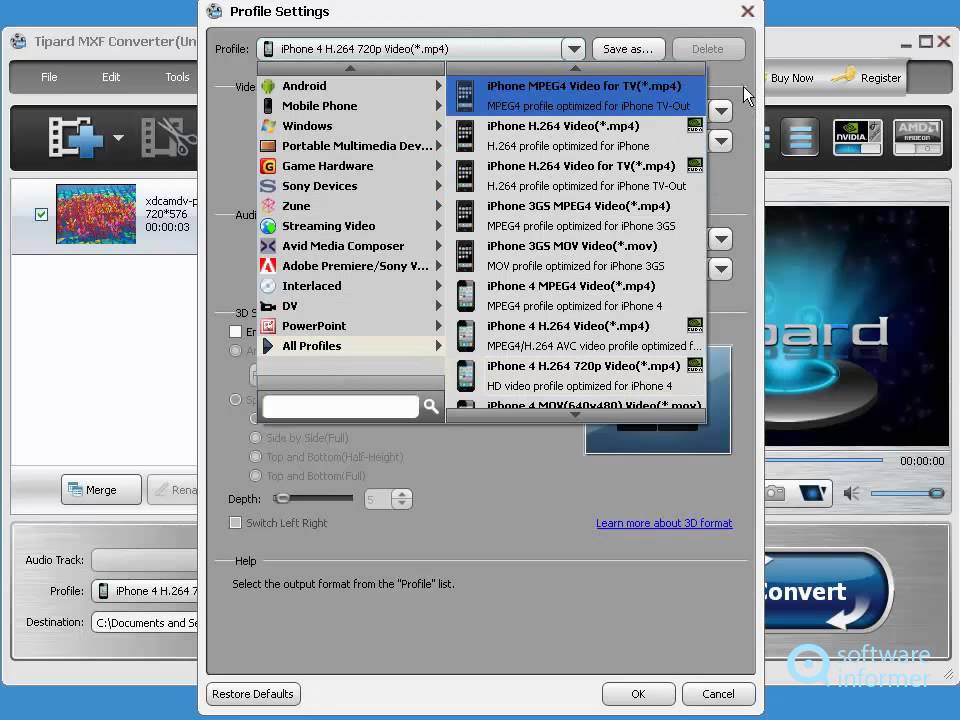Click the Merge button in main window
The width and height of the screenshot is (960, 720).
[101, 490]
